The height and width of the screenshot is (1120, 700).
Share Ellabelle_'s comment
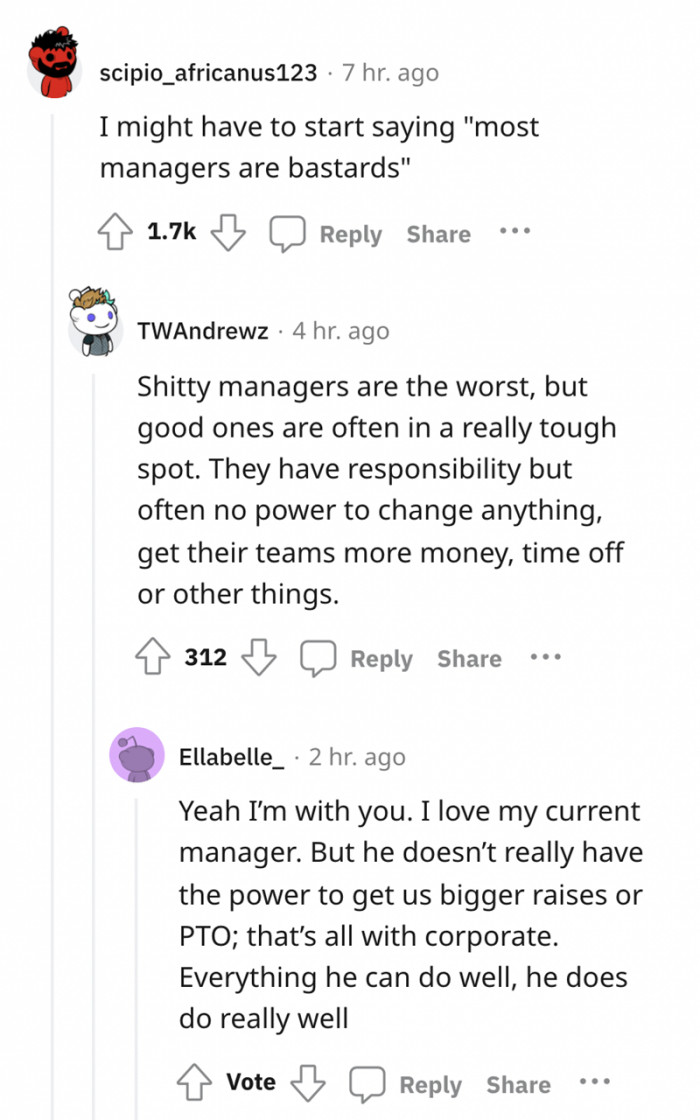[518, 1085]
